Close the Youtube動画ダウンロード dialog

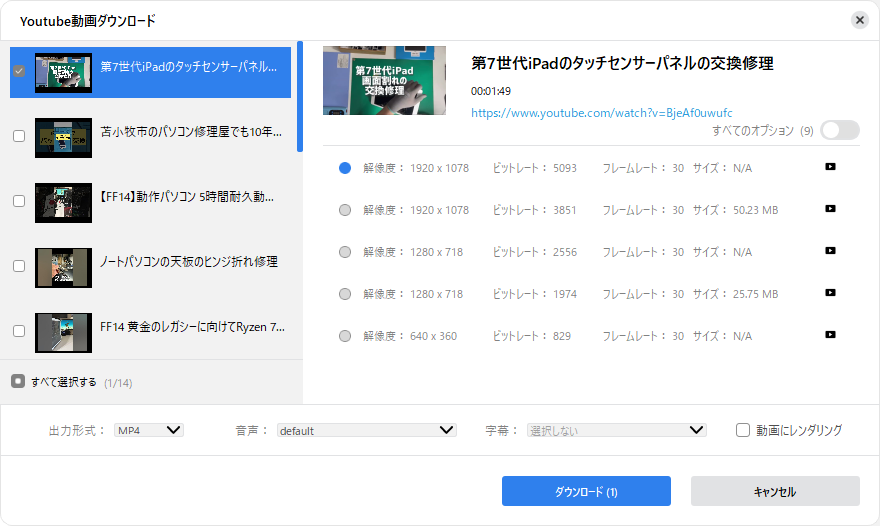[x=859, y=20]
